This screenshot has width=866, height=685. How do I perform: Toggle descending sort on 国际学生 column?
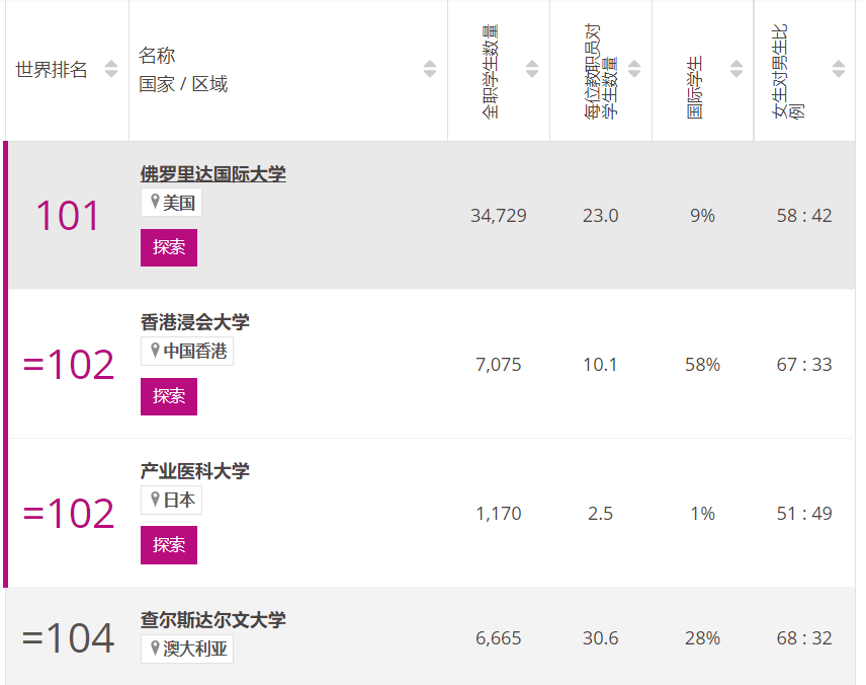pyautogui.click(x=736, y=67)
